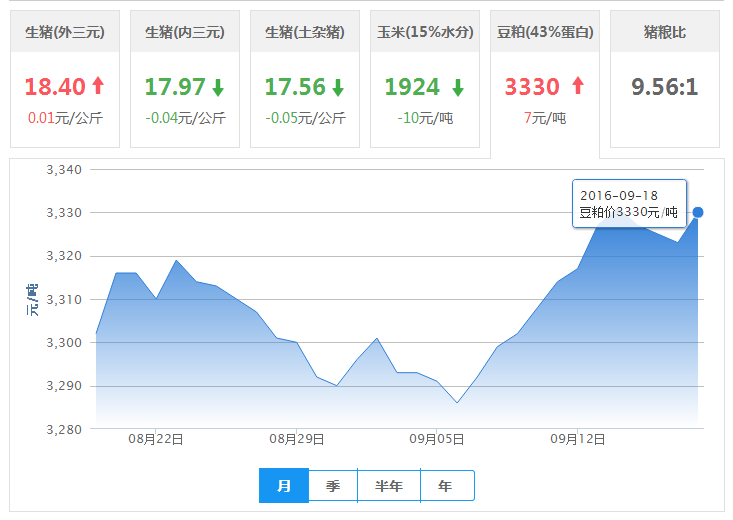Image resolution: width=733 pixels, height=520 pixels.
Task: Select the 生猪(内三元) price tab
Action: point(185,79)
